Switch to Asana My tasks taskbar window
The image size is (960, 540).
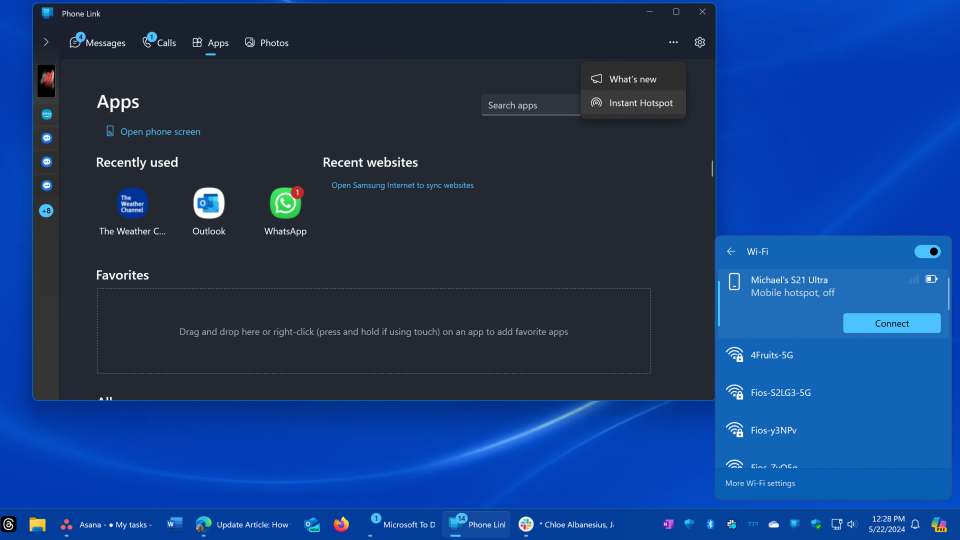point(107,524)
